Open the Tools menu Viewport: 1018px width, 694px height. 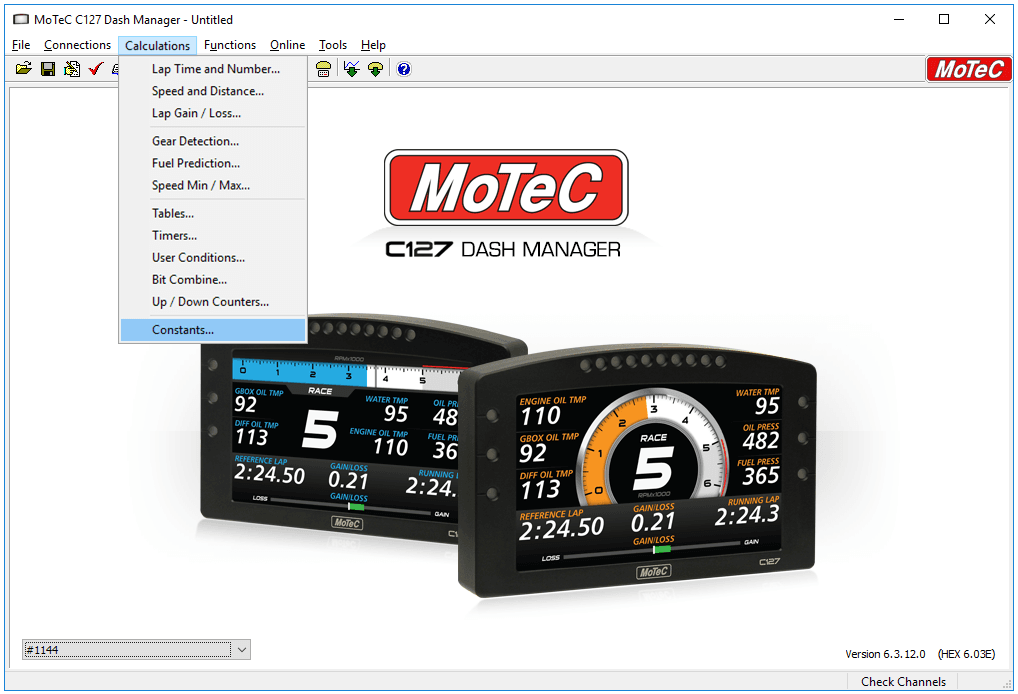coord(332,45)
